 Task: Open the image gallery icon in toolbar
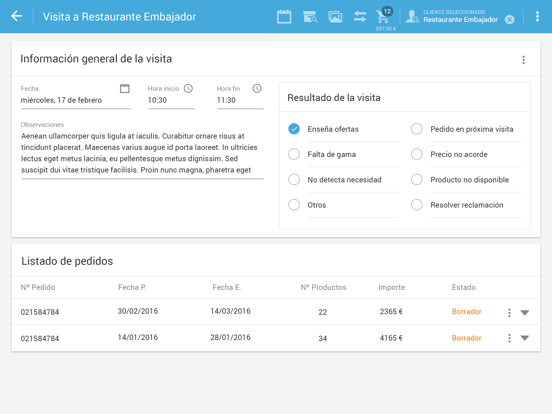[335, 17]
